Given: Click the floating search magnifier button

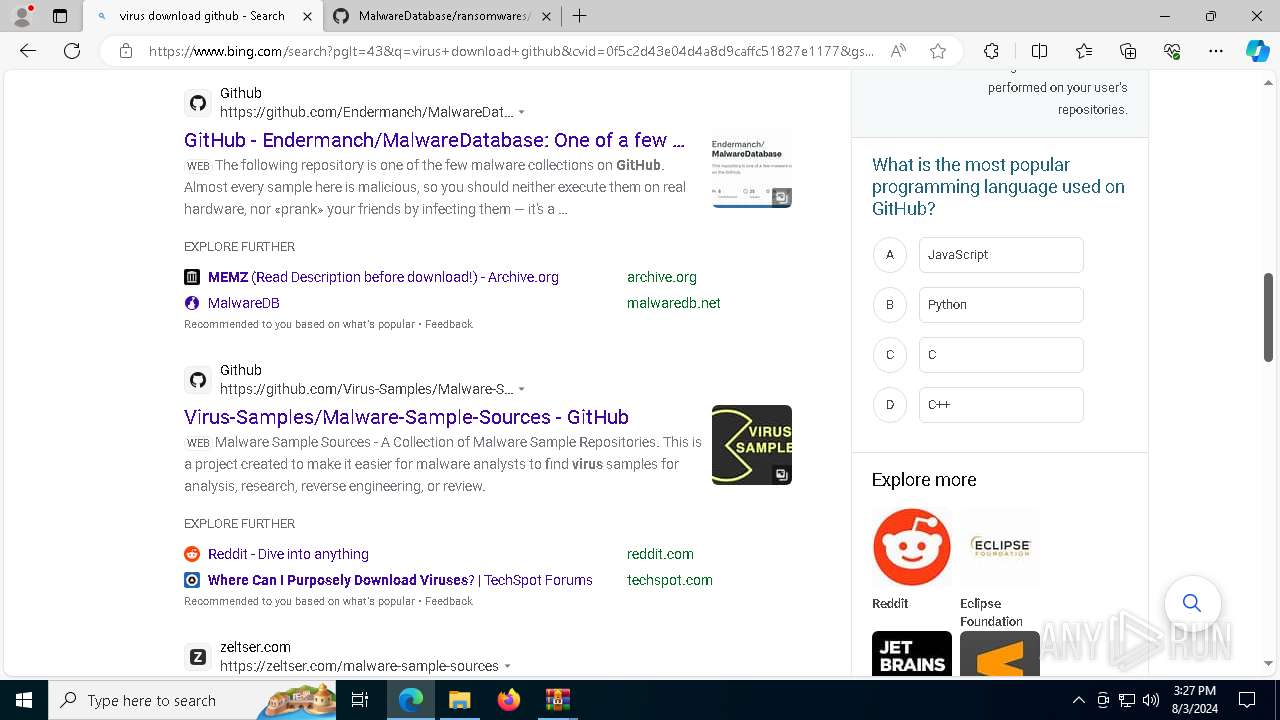Looking at the screenshot, I should point(1192,603).
